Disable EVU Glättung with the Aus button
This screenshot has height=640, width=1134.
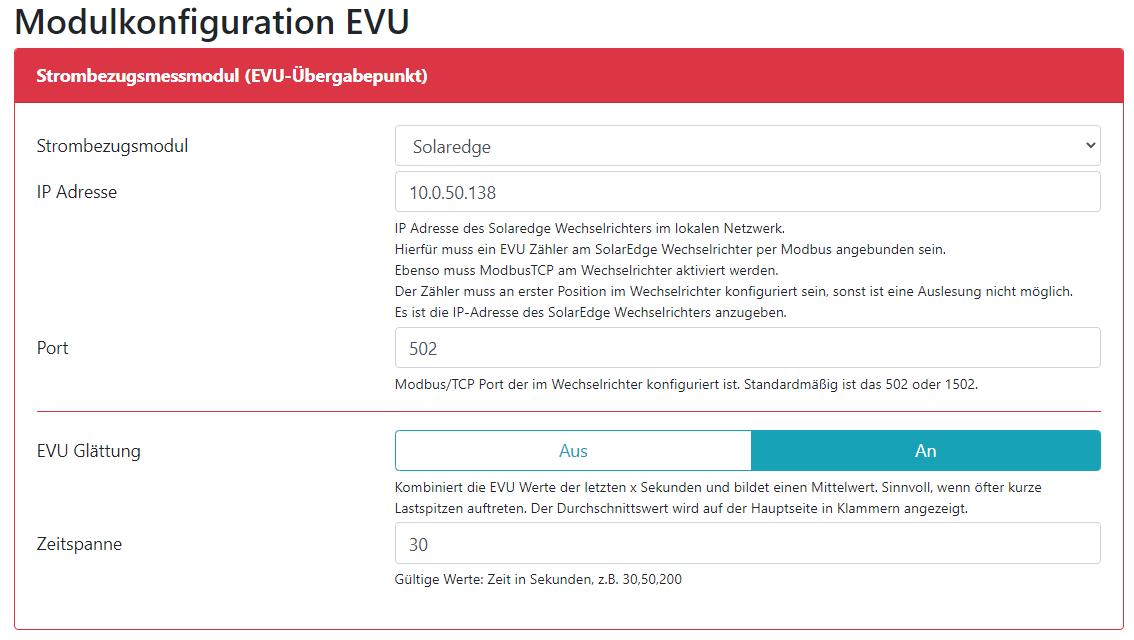pyautogui.click(x=573, y=451)
